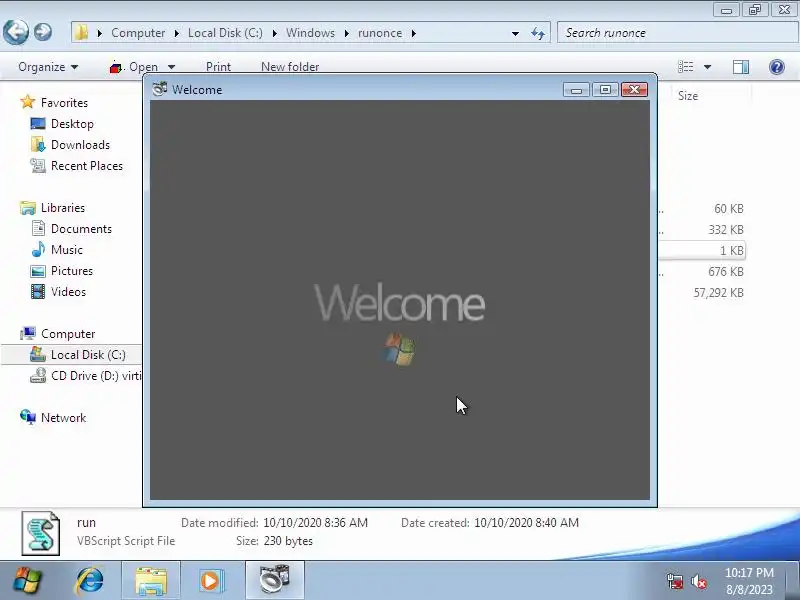
Task: Open the Windows Start menu
Action: pos(27,581)
